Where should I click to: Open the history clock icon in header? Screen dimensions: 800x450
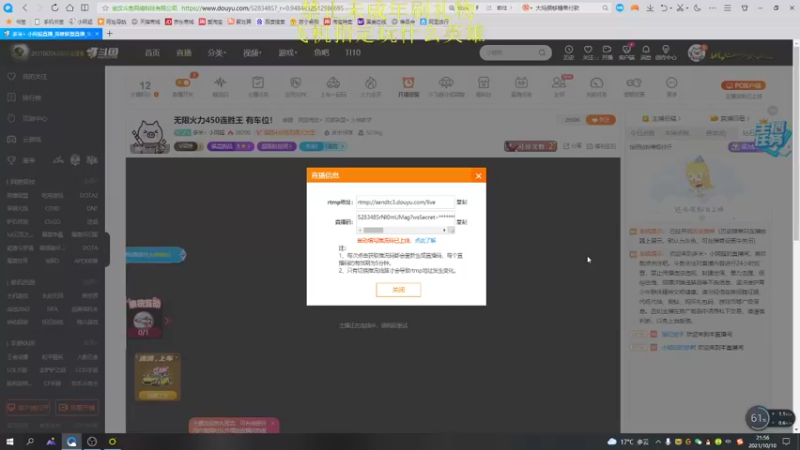[568, 52]
